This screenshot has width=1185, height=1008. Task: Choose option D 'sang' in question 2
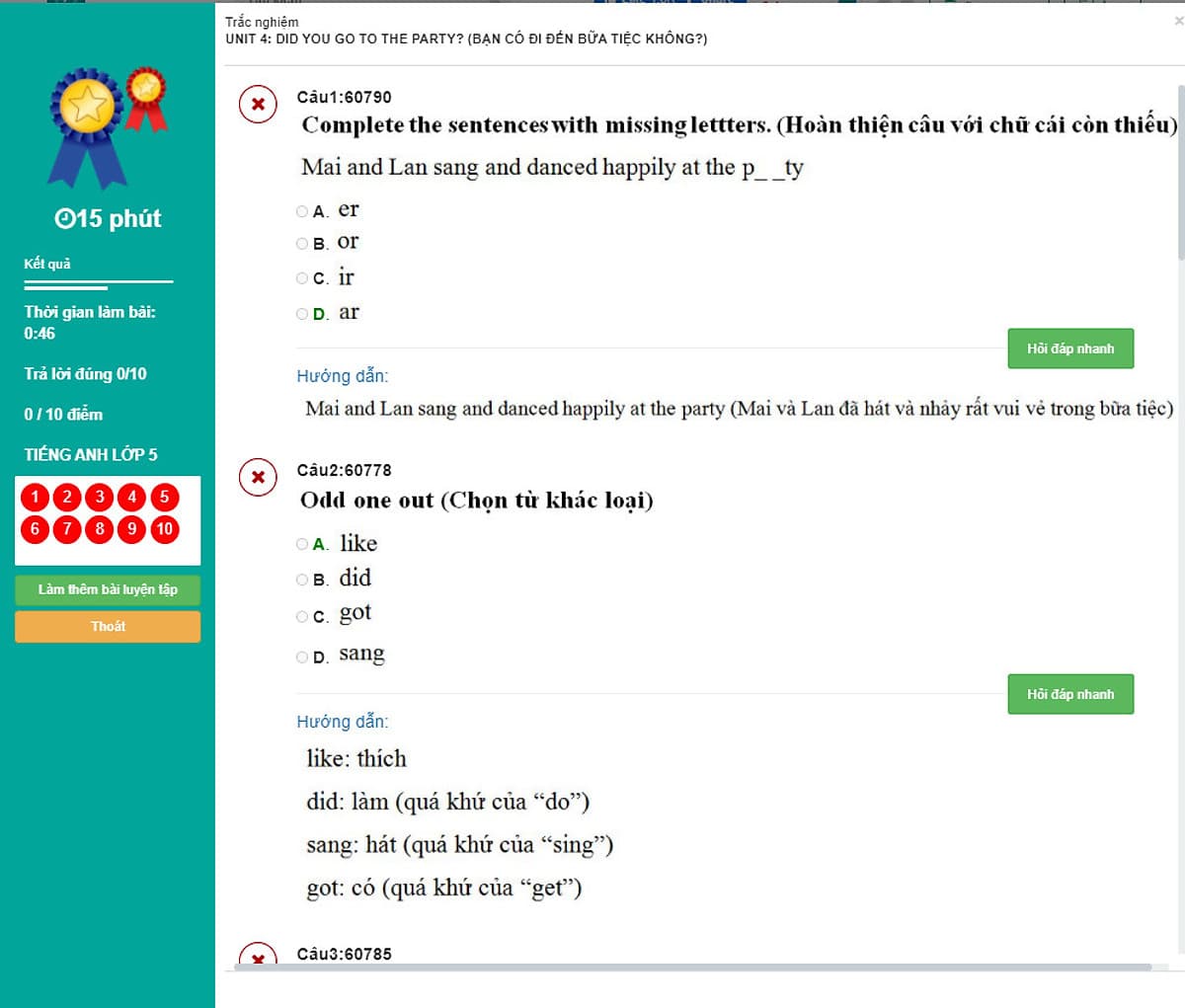(302, 657)
